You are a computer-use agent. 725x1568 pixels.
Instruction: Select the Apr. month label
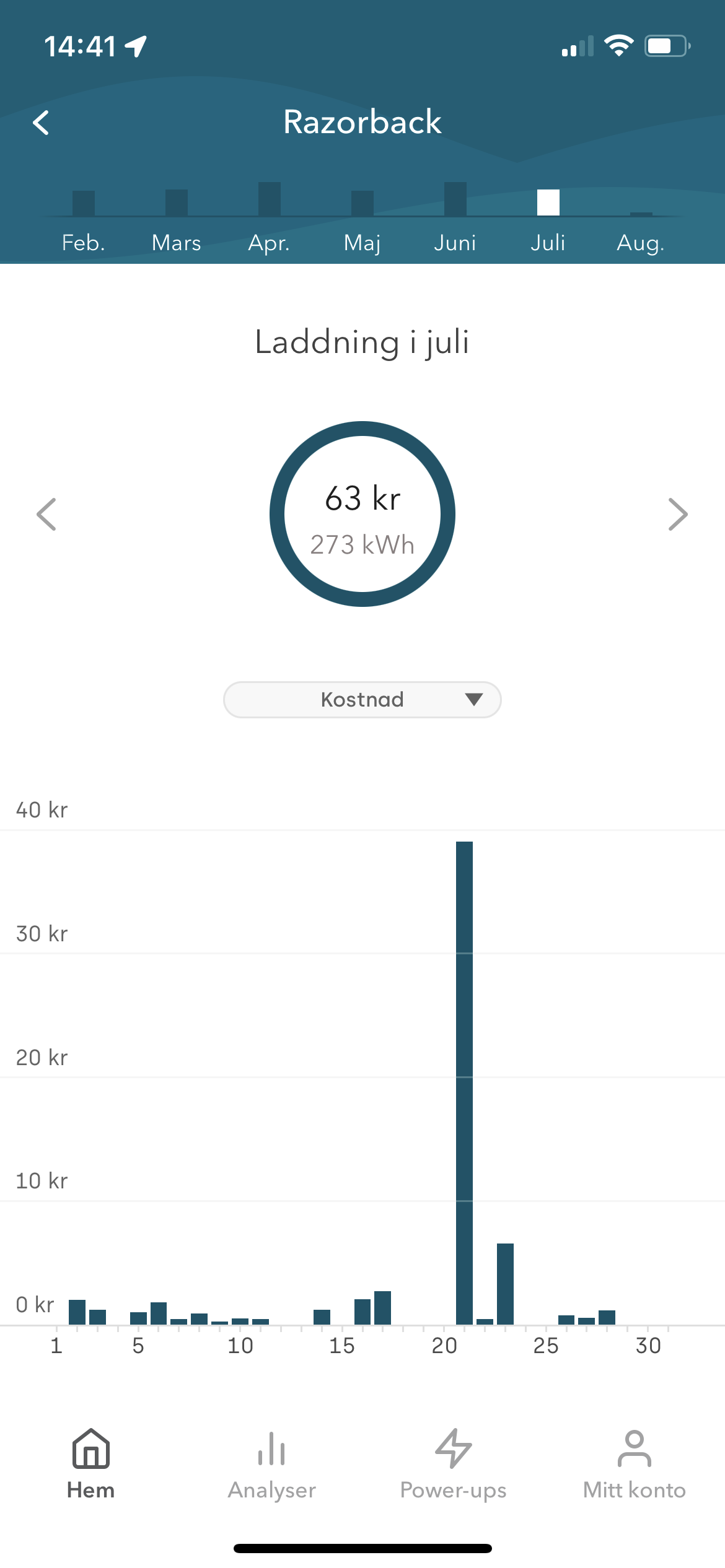pyautogui.click(x=269, y=243)
